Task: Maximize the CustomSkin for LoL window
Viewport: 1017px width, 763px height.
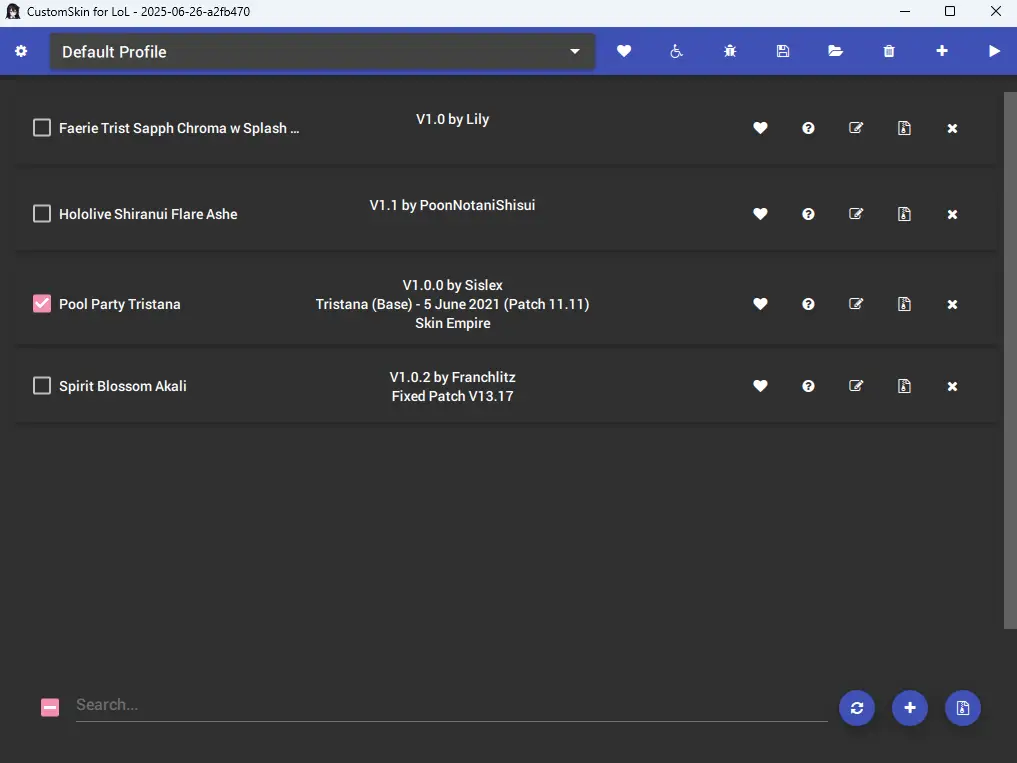Action: [x=950, y=11]
